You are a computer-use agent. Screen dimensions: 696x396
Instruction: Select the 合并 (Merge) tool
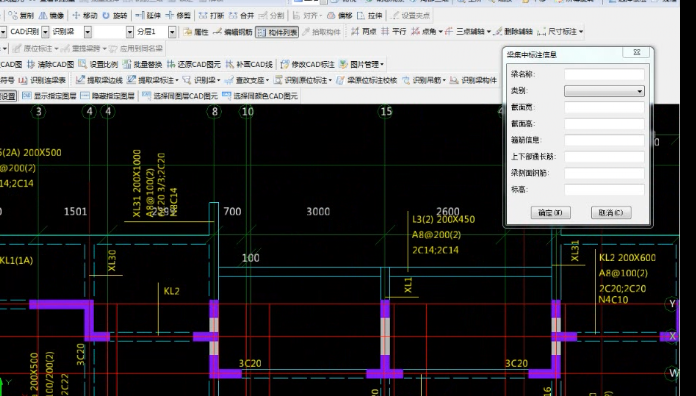(x=241, y=16)
